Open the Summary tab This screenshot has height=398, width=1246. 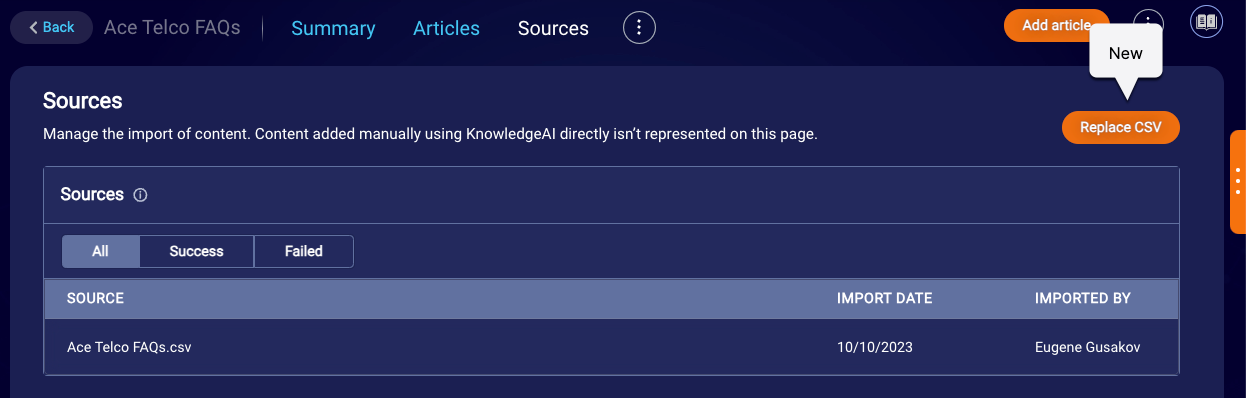pos(333,28)
